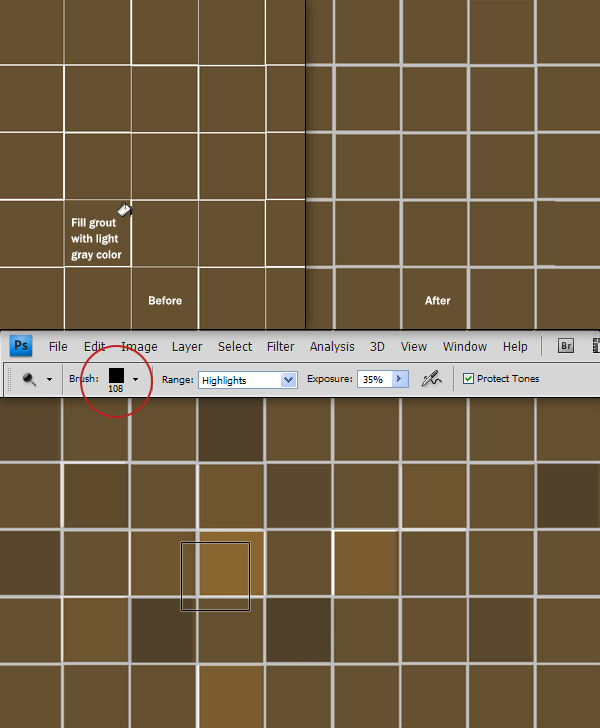Toggle the Protect Tones checkbox
Screen dimensions: 600x728
pos(468,379)
